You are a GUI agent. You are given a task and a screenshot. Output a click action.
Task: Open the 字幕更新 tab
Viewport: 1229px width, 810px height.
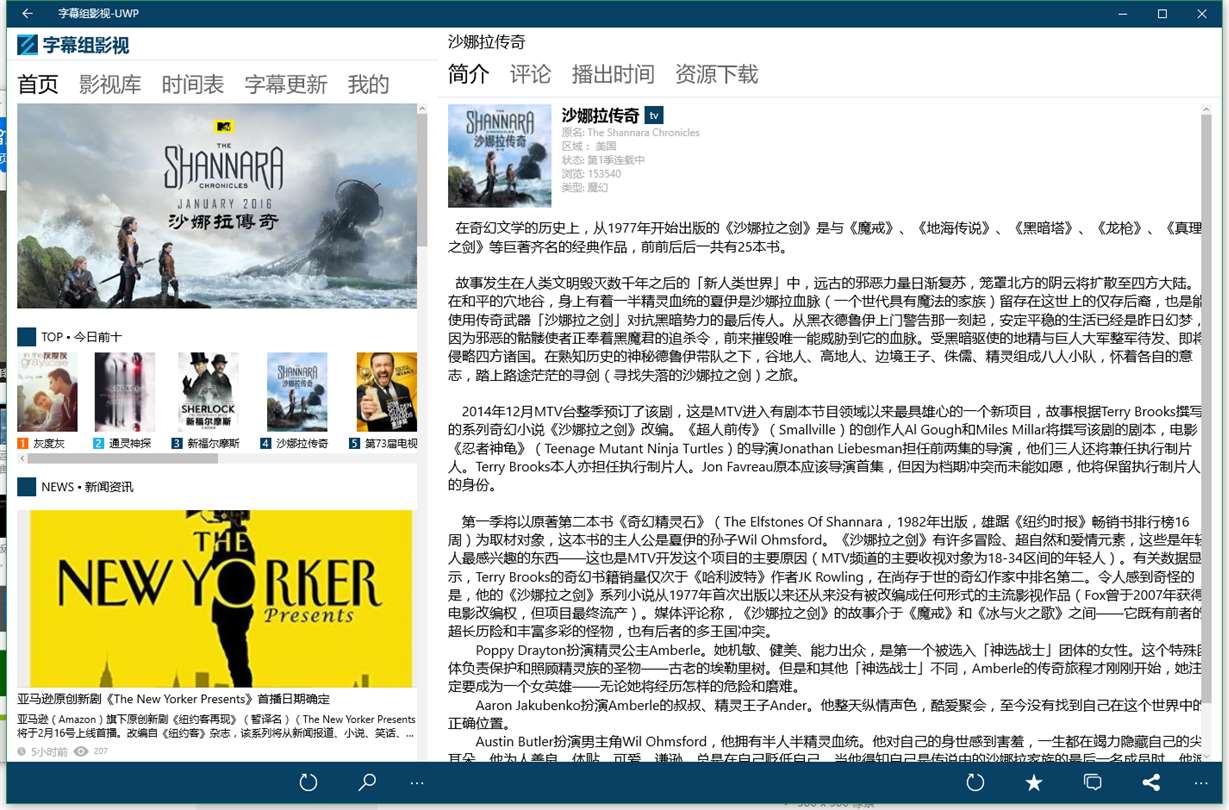(x=286, y=84)
